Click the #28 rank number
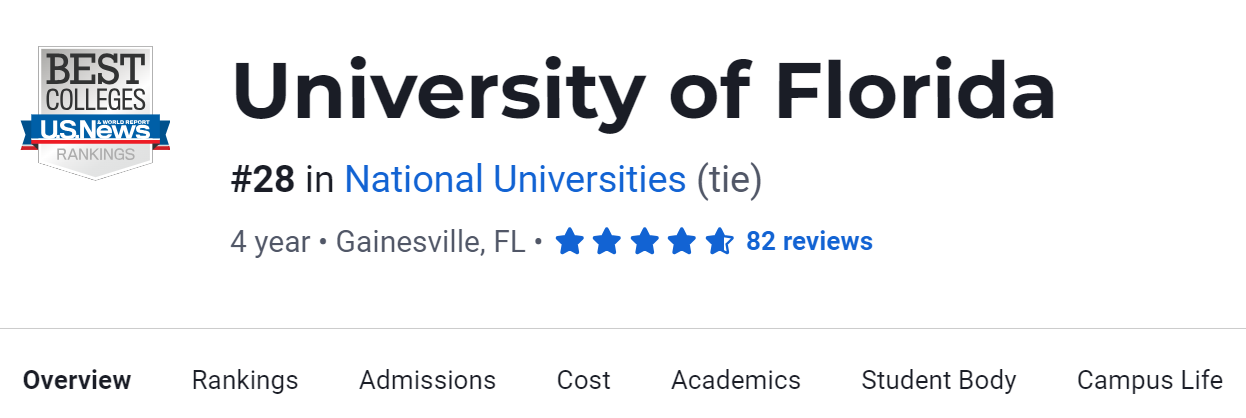 coord(263,180)
